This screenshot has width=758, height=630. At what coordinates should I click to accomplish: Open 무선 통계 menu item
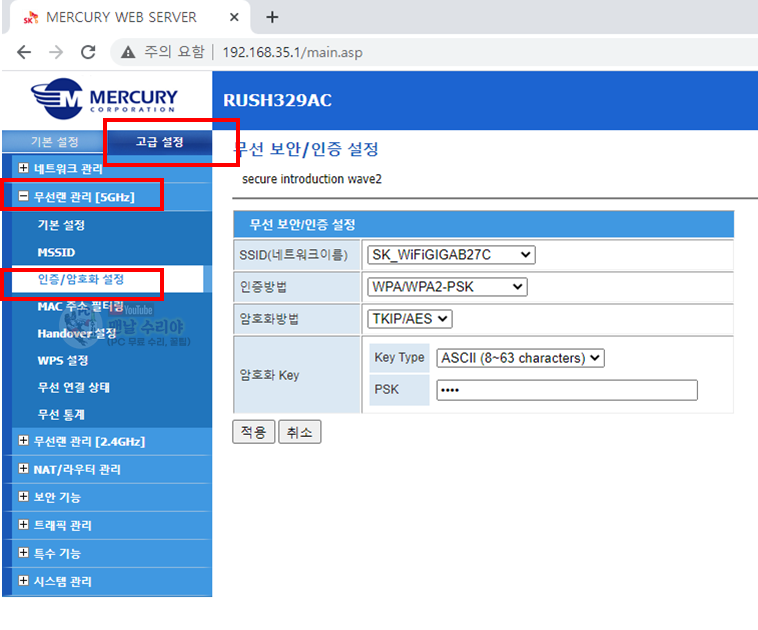pyautogui.click(x=61, y=415)
